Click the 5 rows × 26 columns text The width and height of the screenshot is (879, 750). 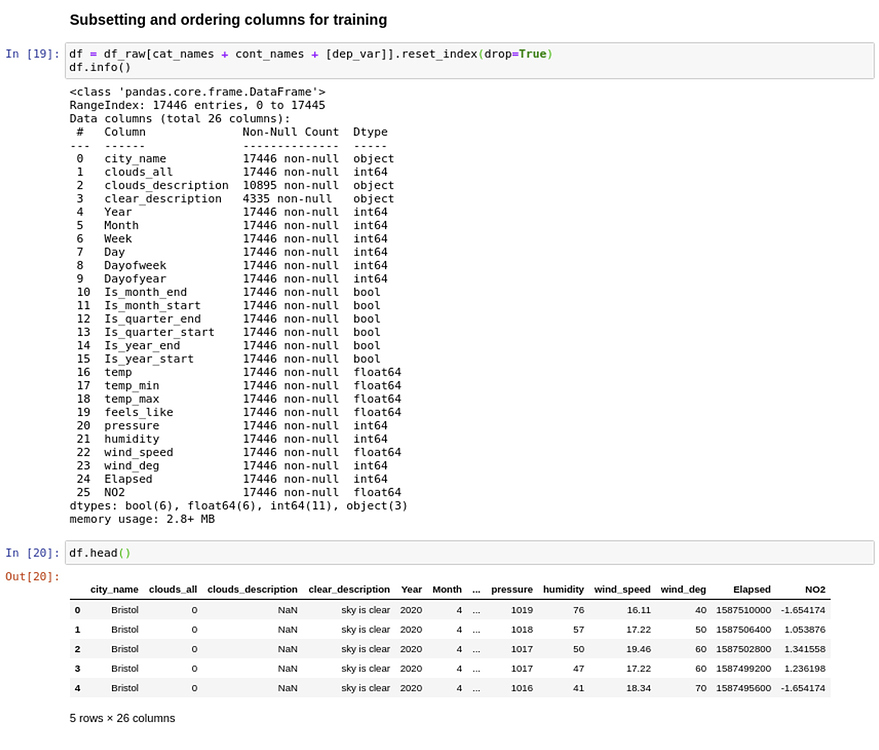122,718
